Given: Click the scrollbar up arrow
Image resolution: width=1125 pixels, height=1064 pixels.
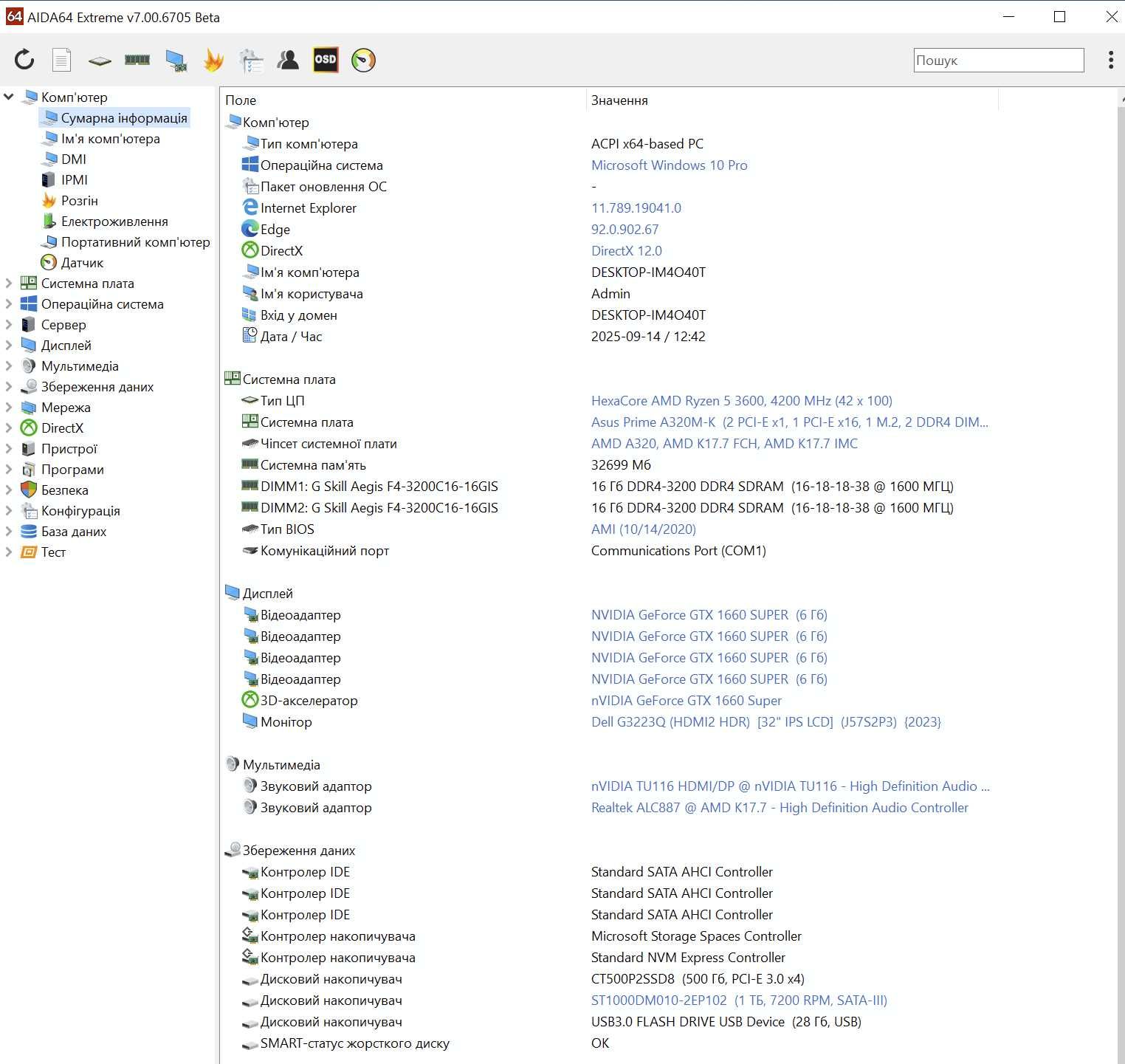Looking at the screenshot, I should tap(1121, 99).
